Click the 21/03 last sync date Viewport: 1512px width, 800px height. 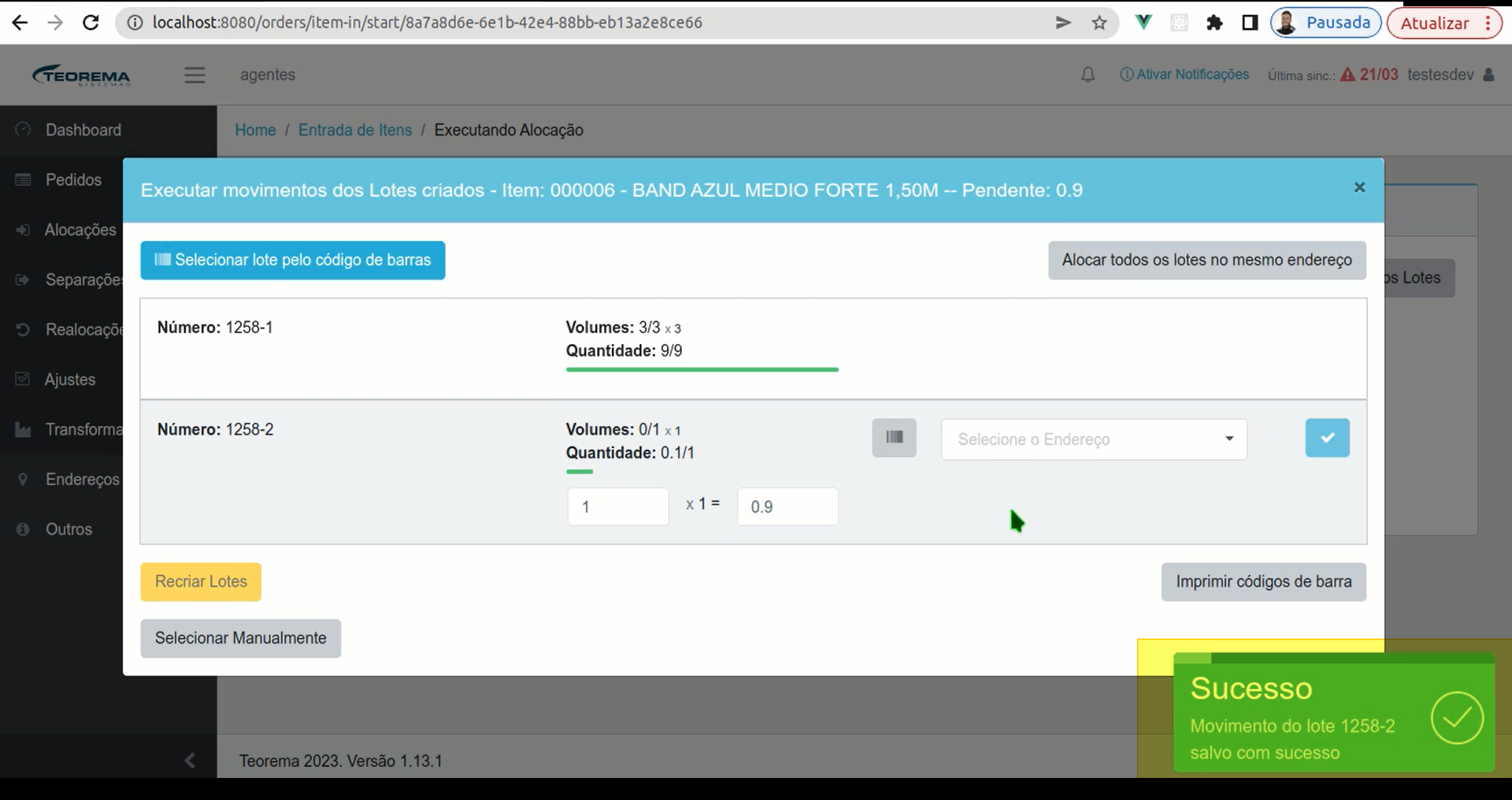[1379, 75]
